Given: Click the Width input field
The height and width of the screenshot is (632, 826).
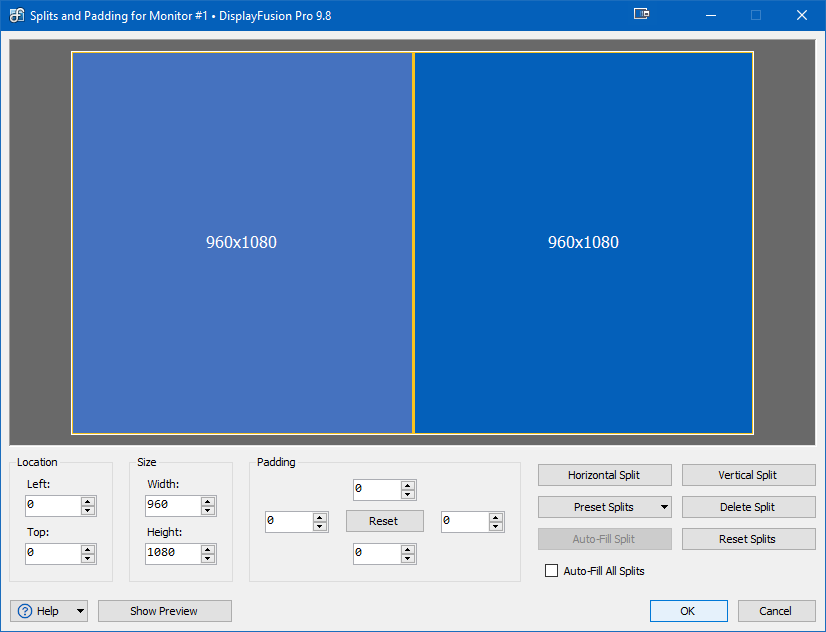Looking at the screenshot, I should [171, 505].
